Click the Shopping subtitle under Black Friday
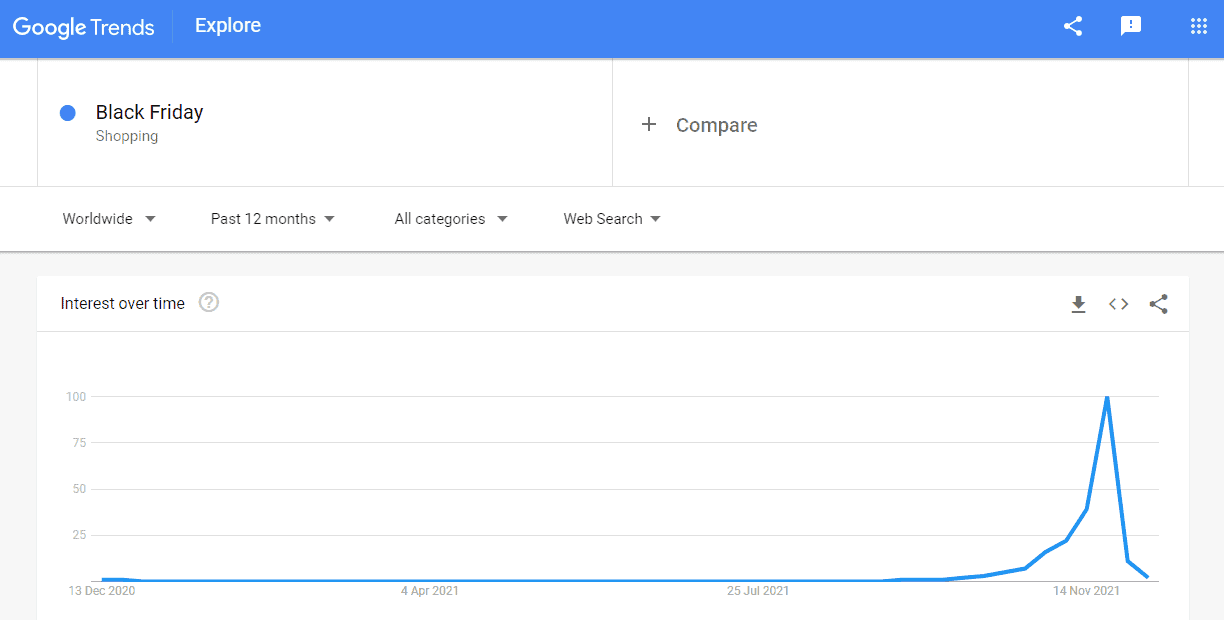This screenshot has height=620, width=1224. point(127,136)
